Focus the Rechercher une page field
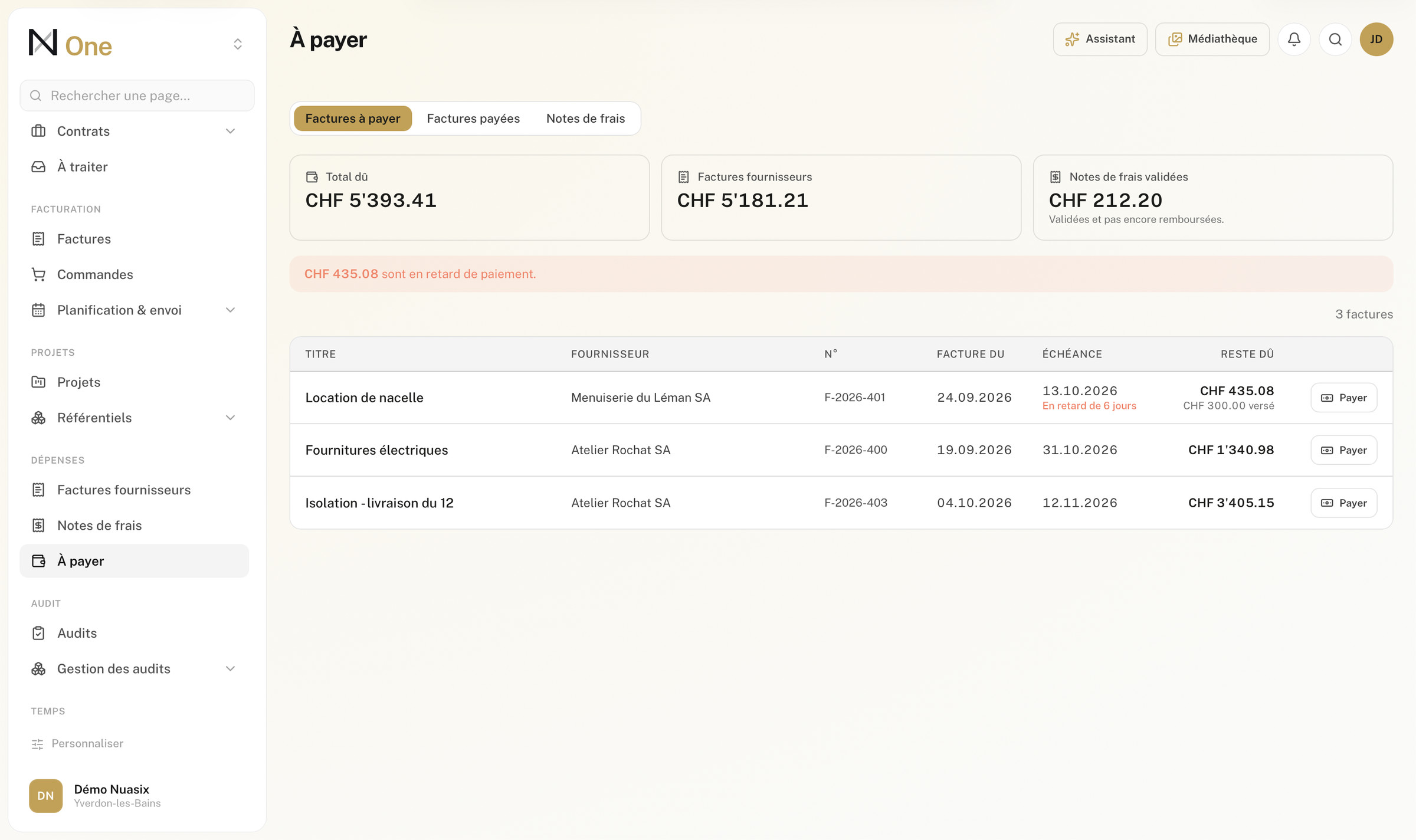1416x840 pixels. point(137,96)
